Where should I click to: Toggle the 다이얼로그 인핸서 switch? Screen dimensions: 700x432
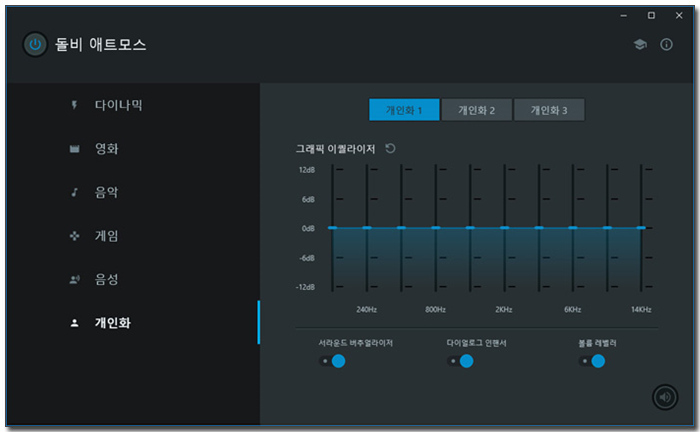(x=460, y=361)
